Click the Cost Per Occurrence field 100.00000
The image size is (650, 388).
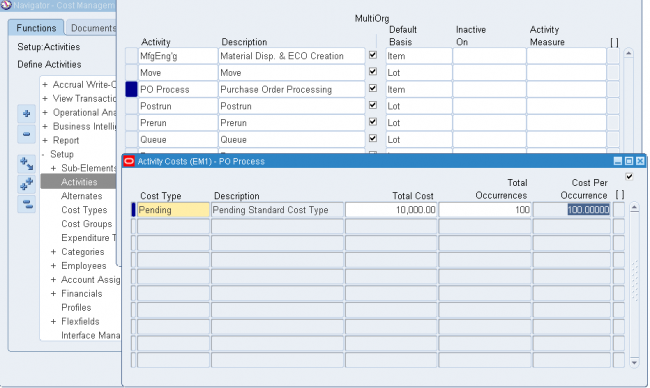click(572, 210)
